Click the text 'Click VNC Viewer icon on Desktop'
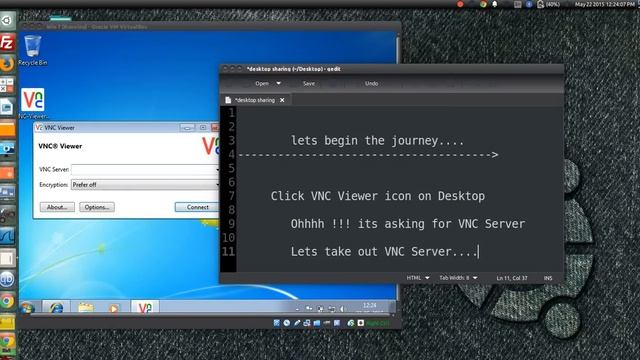 point(378,196)
